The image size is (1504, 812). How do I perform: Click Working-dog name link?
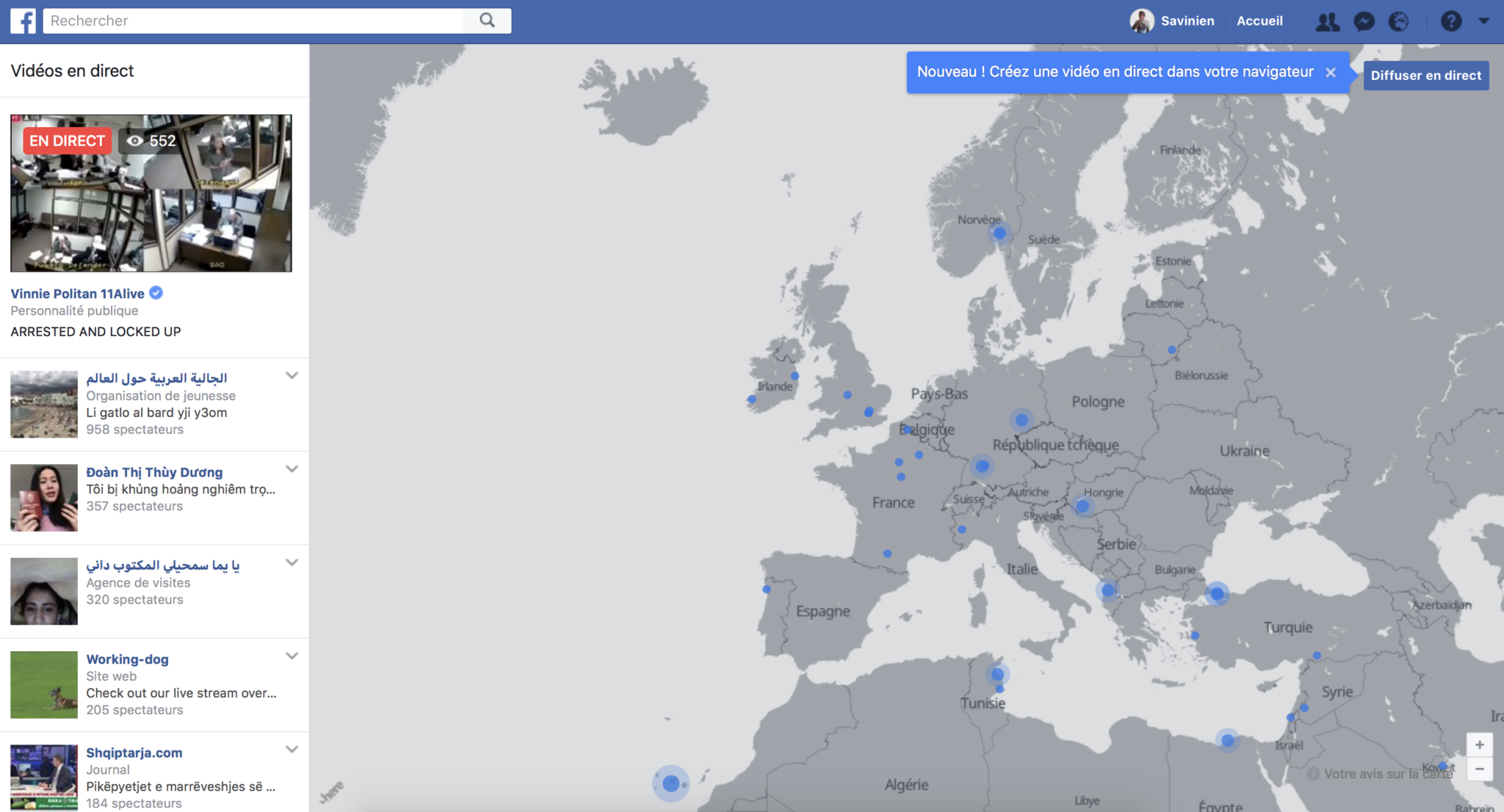point(127,659)
